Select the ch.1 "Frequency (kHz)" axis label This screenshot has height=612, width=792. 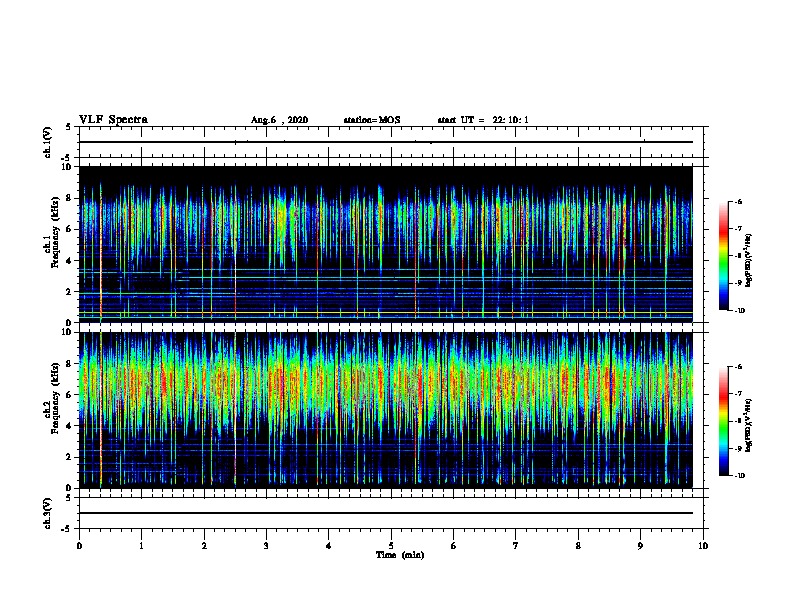(x=55, y=232)
